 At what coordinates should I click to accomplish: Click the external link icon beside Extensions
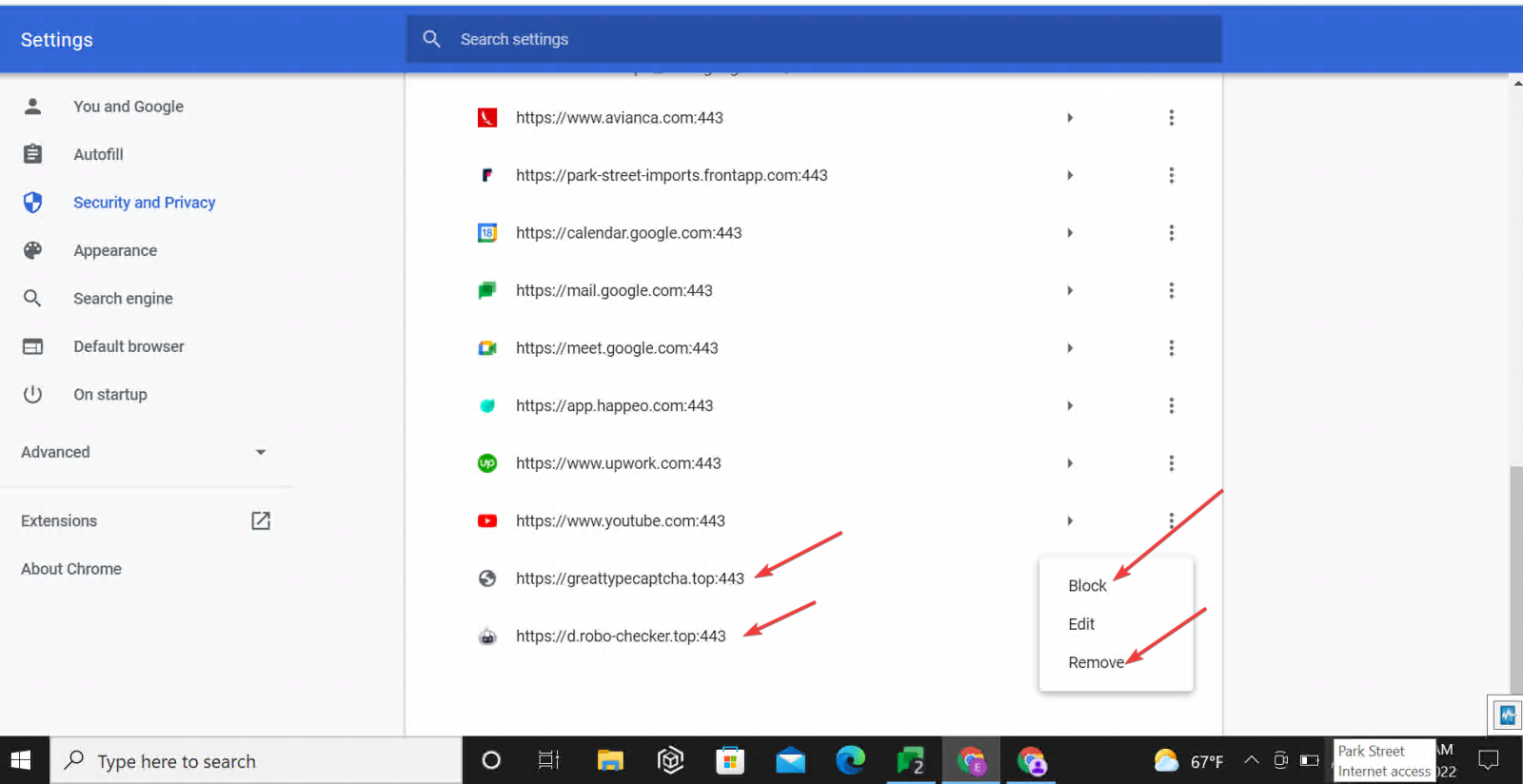pyautogui.click(x=261, y=520)
